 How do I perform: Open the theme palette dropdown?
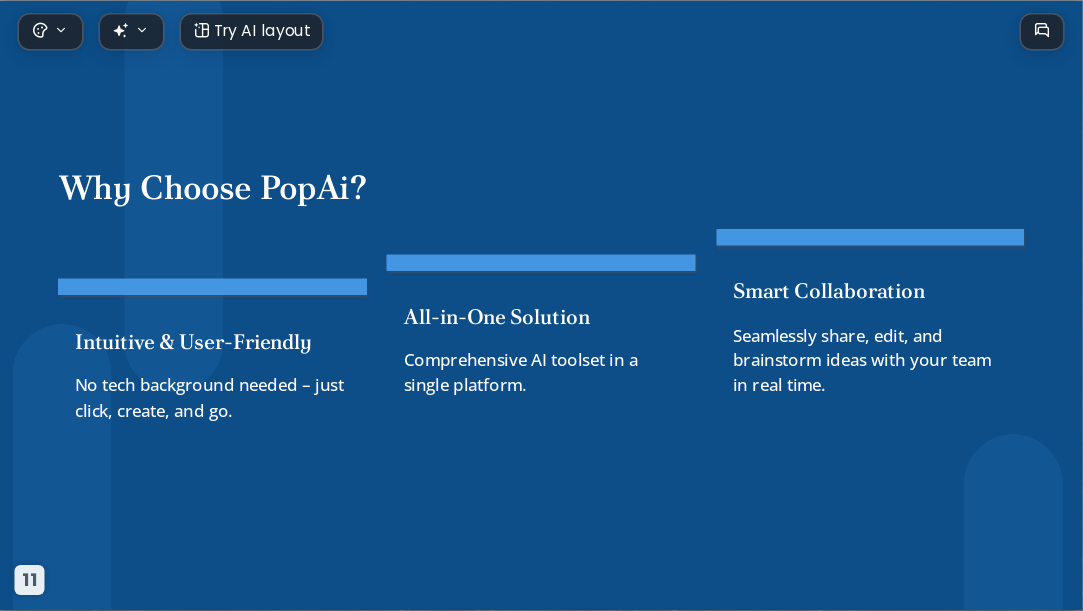50,31
